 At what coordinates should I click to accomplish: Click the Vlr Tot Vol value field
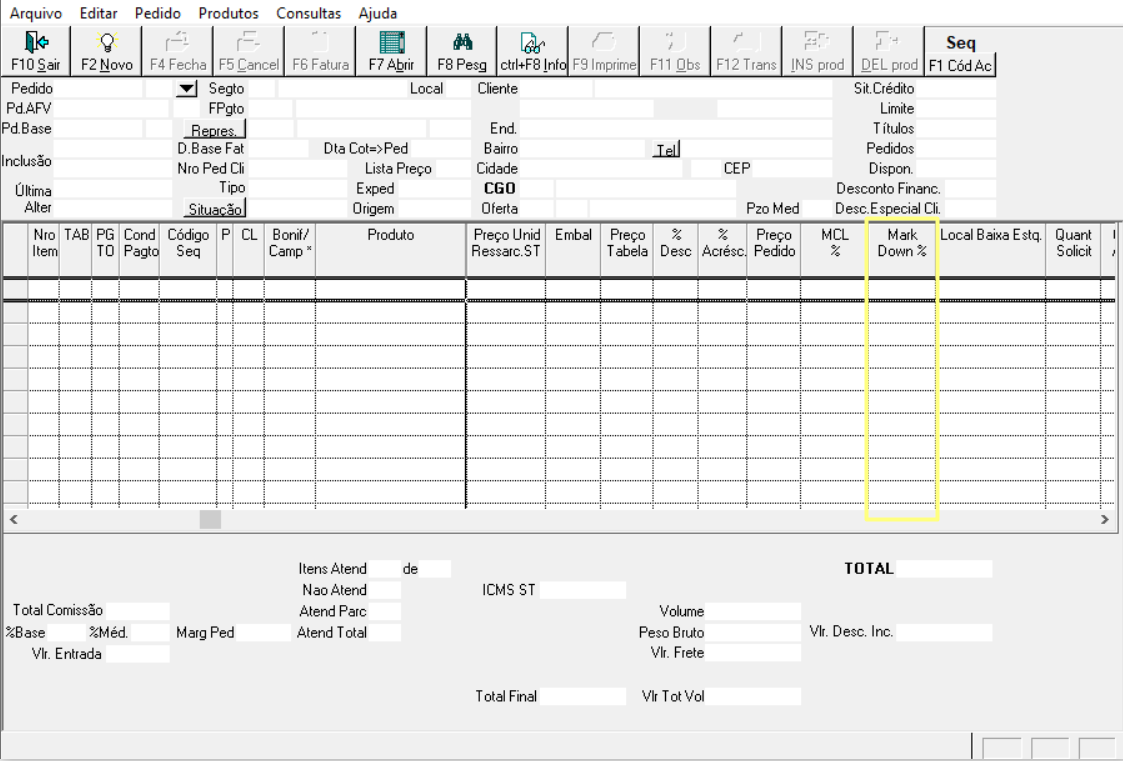point(753,697)
